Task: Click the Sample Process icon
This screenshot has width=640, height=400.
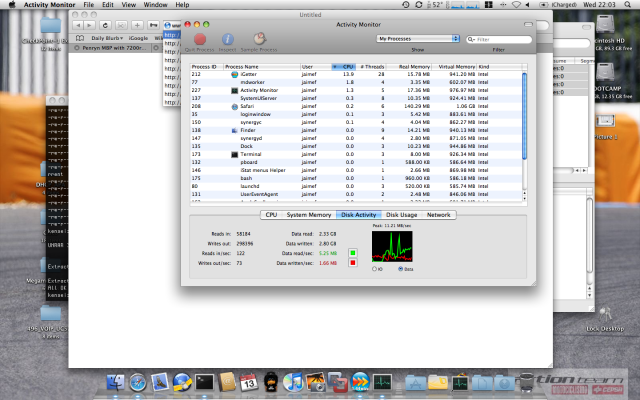Action: (x=259, y=39)
